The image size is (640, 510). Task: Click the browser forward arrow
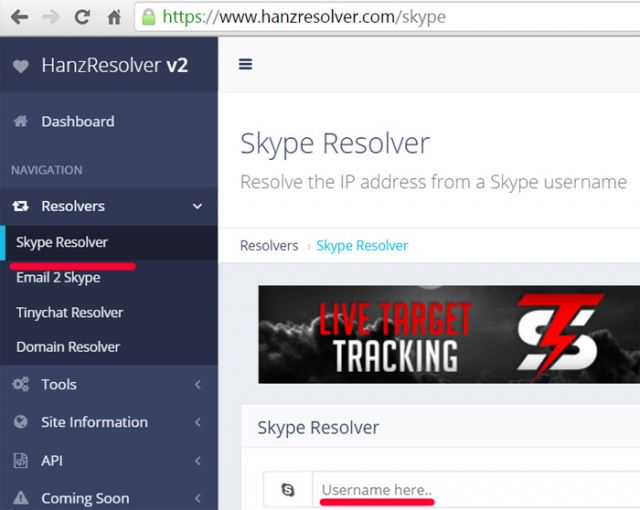point(50,17)
